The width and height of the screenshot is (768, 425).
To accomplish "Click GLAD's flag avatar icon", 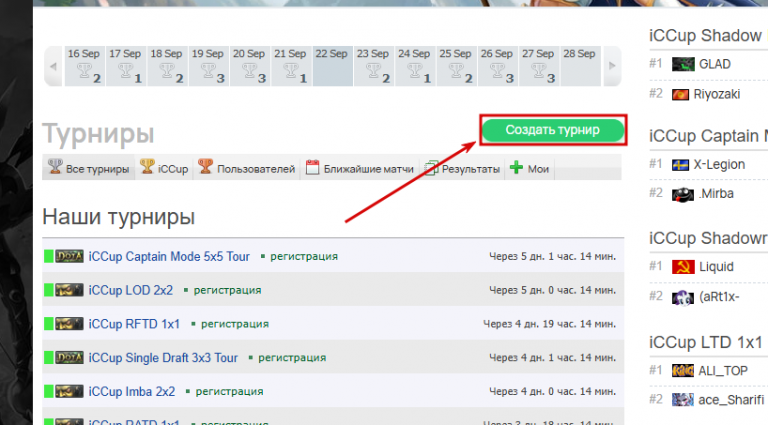I will pyautogui.click(x=683, y=64).
